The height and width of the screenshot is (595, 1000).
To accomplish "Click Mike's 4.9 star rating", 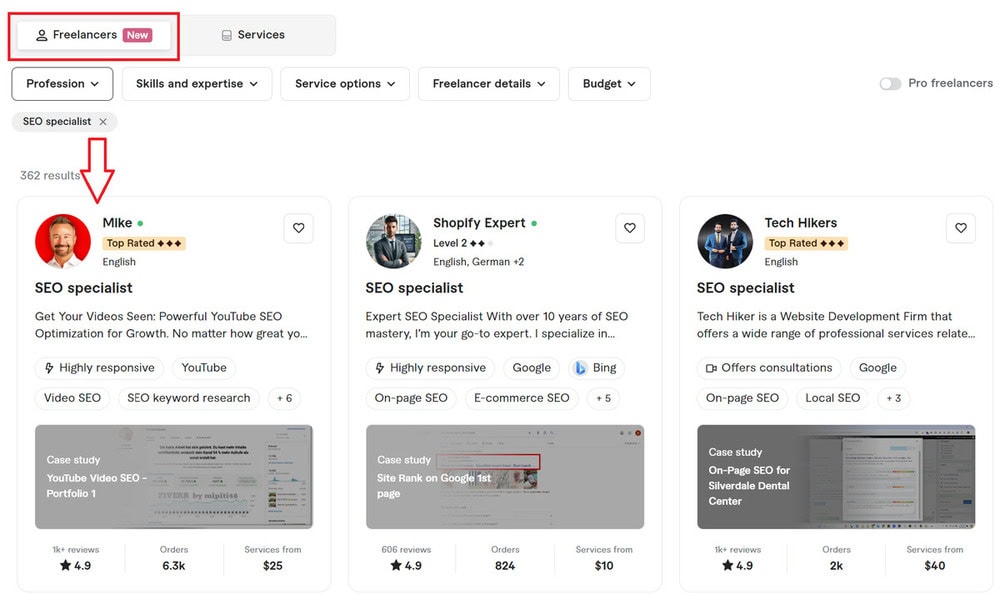I will point(75,566).
